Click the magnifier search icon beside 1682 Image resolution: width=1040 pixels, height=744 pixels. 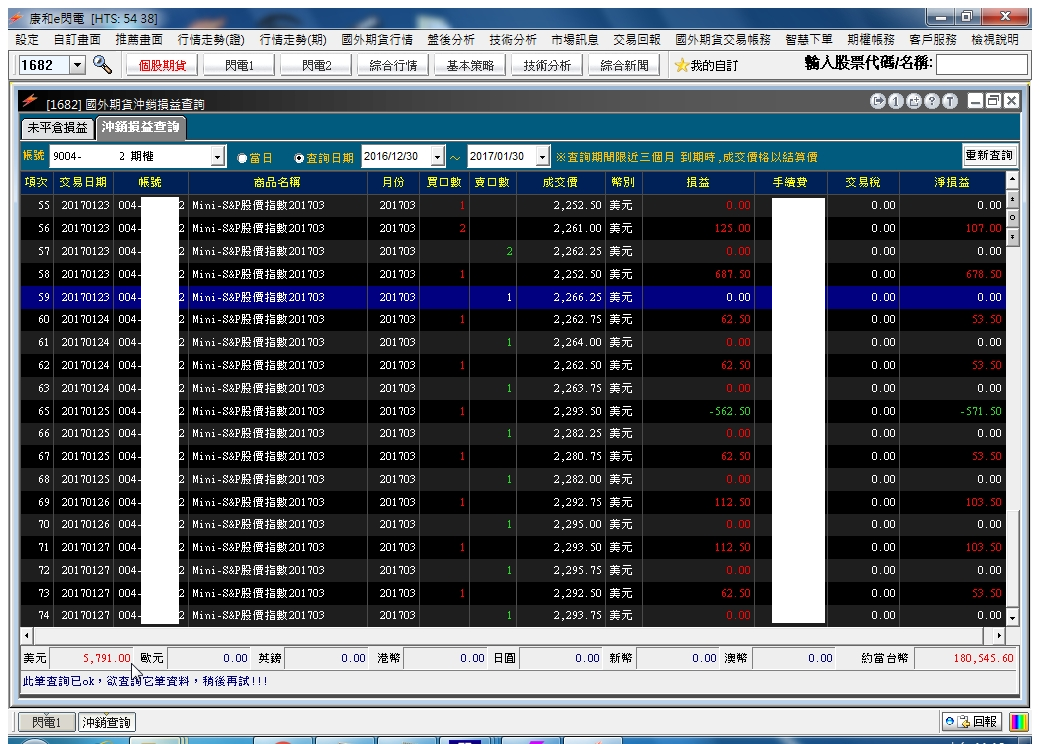pyautogui.click(x=102, y=64)
